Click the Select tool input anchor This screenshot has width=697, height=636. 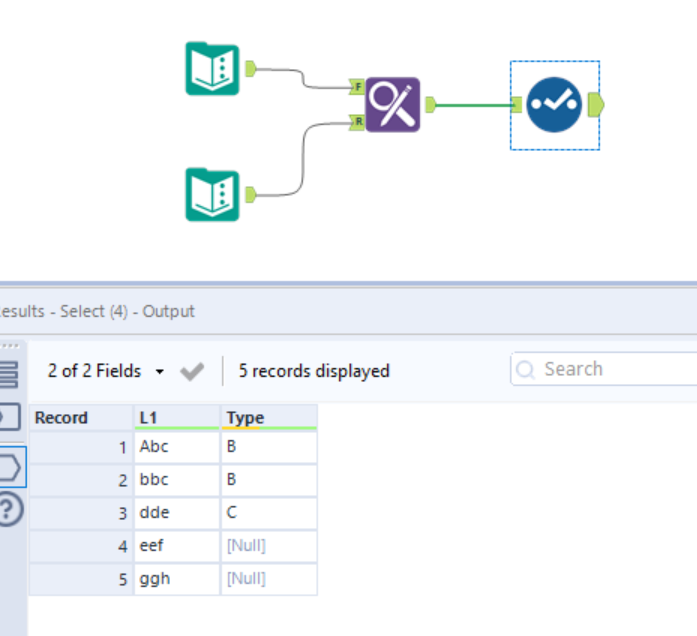[x=516, y=105]
